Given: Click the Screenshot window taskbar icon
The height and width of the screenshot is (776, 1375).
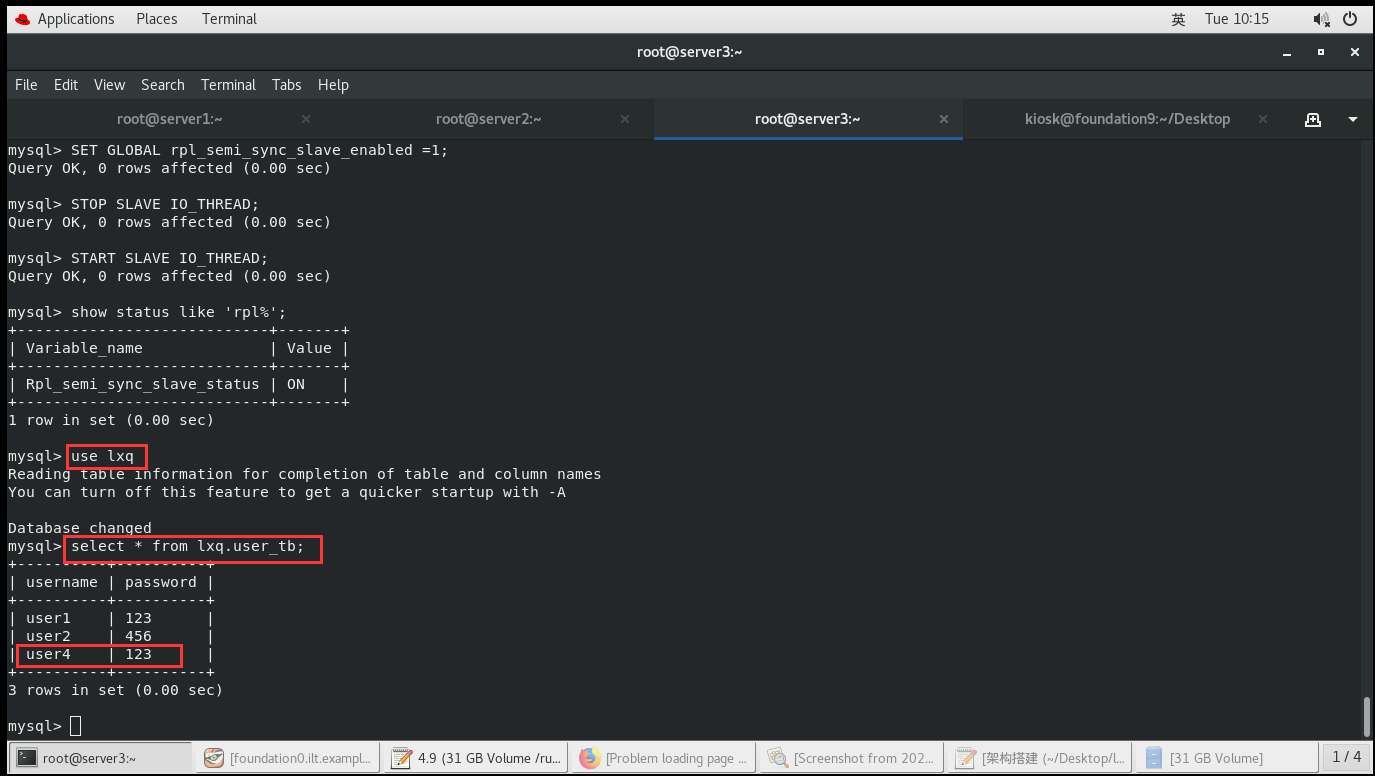Looking at the screenshot, I should coord(850,757).
